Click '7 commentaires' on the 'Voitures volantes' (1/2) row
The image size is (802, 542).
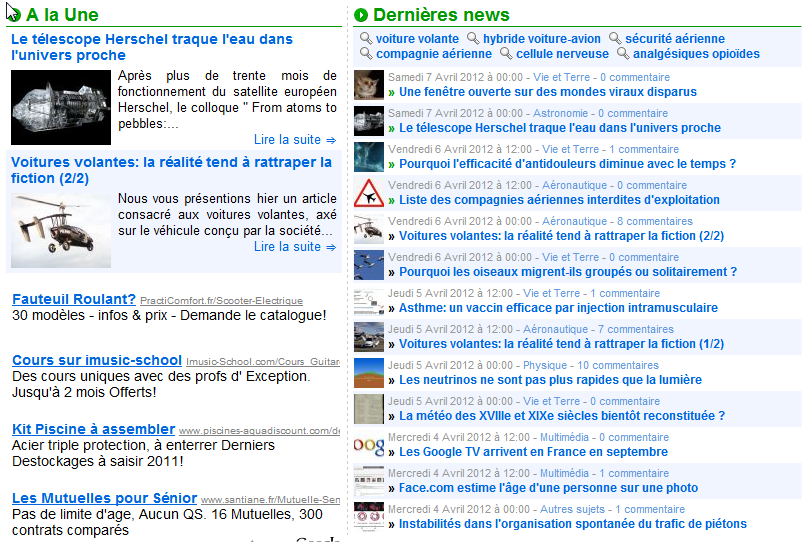[x=636, y=329]
